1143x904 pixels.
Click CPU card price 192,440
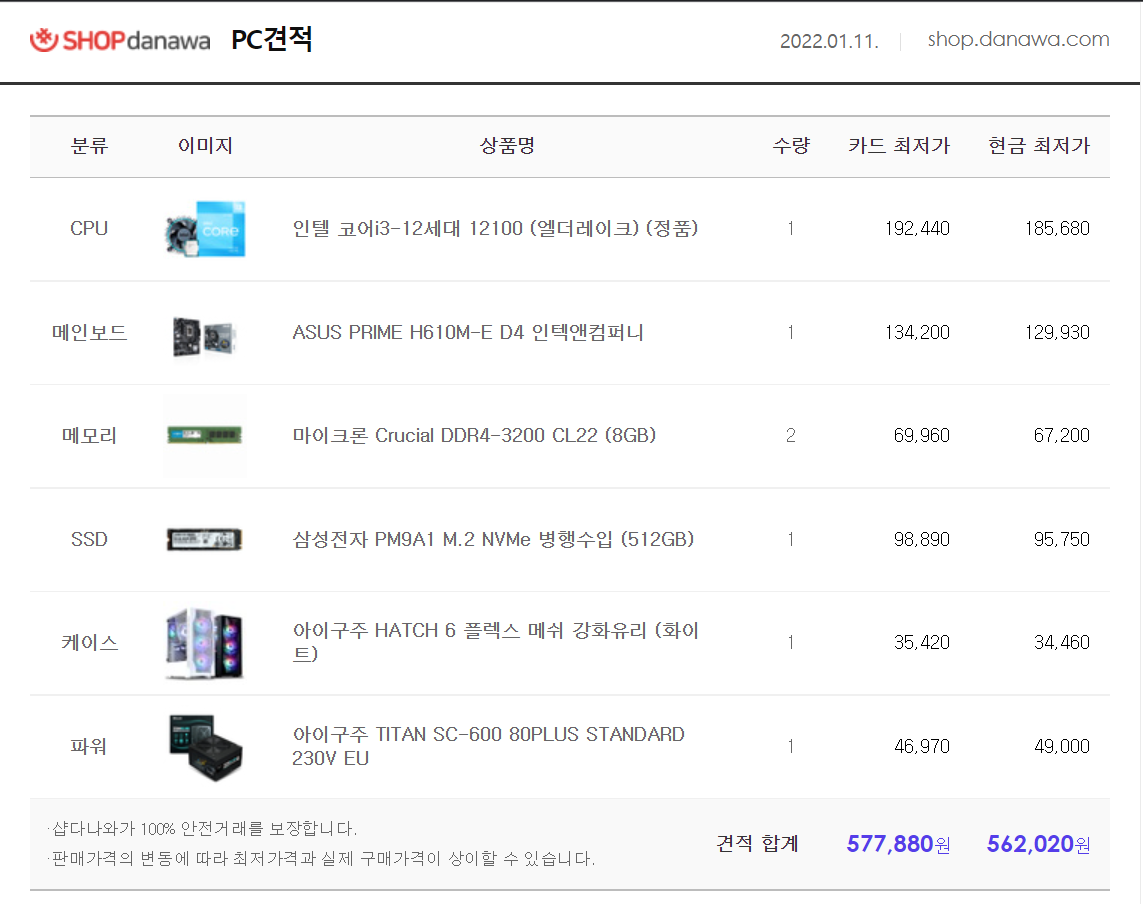coord(917,229)
